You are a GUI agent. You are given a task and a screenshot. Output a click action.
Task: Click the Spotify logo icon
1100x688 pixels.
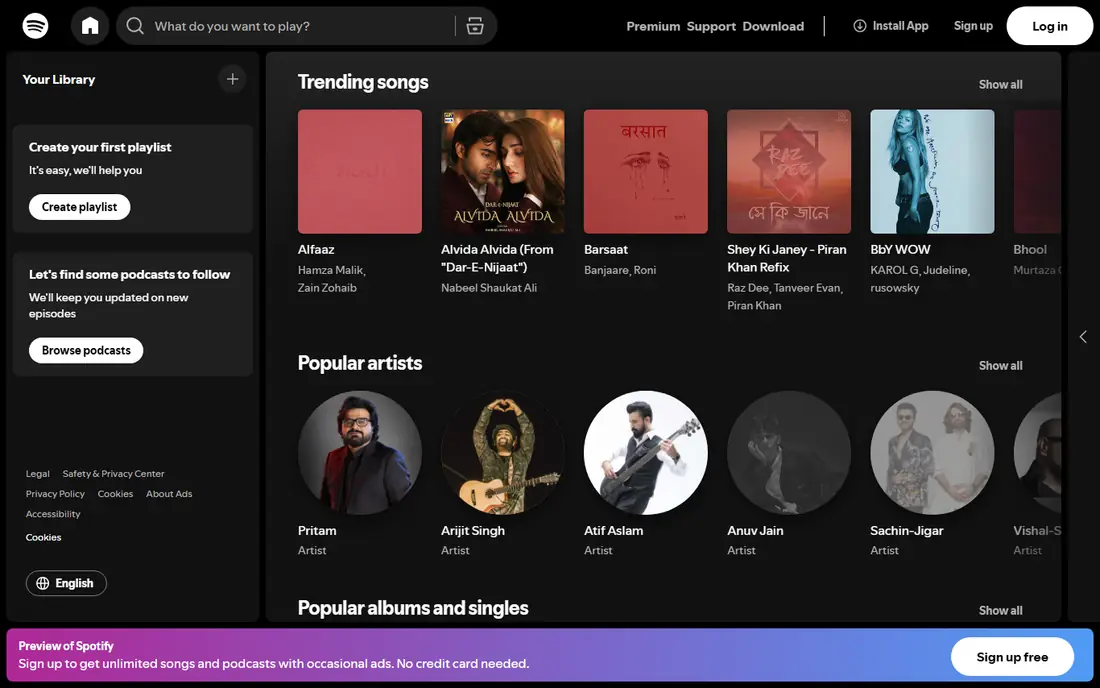pos(35,26)
